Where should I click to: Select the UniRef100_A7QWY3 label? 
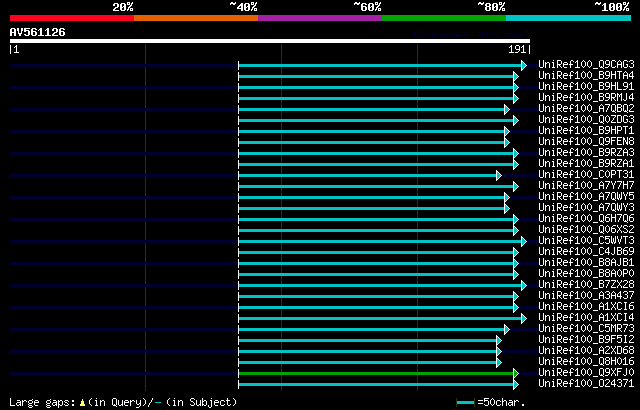coord(586,208)
